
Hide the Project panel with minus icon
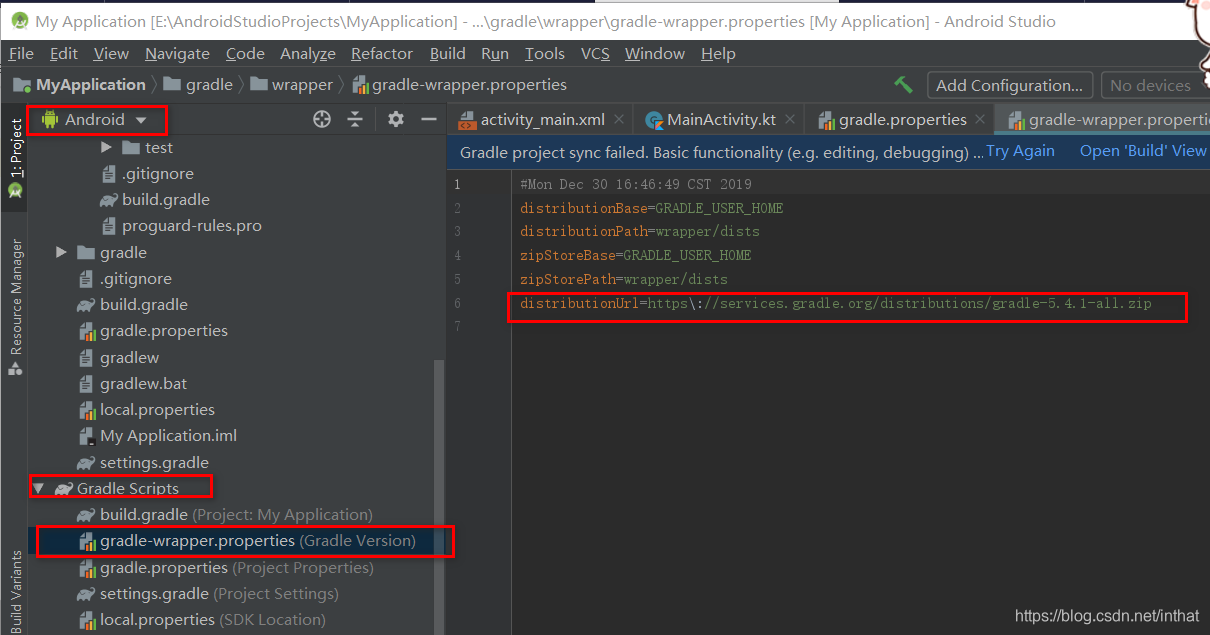[429, 119]
